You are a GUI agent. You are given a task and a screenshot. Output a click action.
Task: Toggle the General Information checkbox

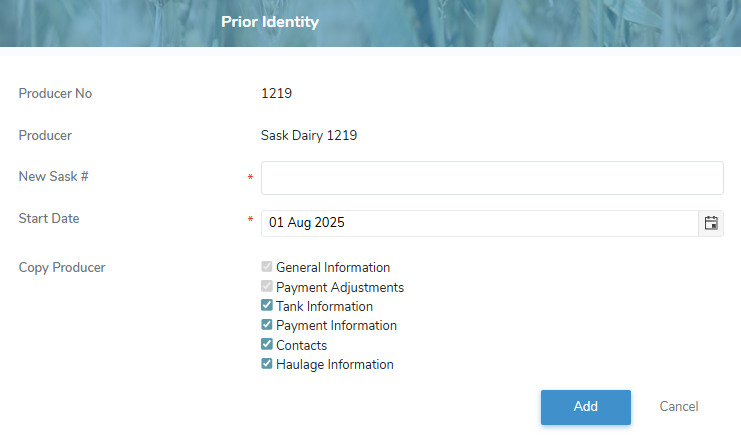tap(267, 267)
